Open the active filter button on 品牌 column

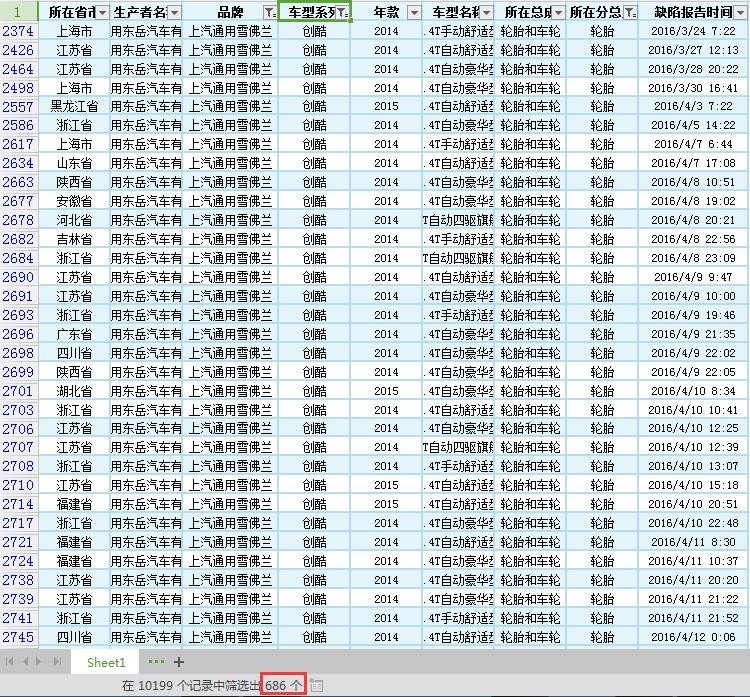(270, 13)
